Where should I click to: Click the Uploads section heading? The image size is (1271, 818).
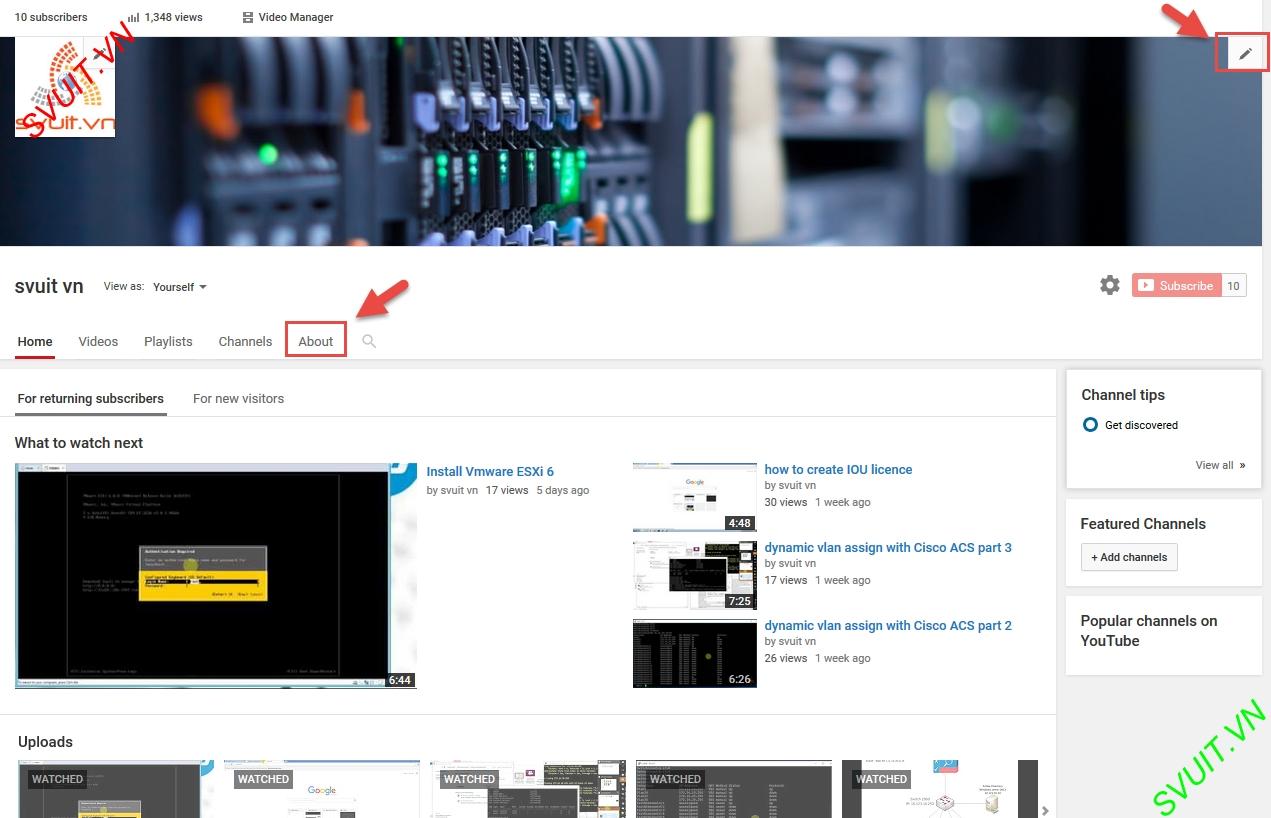click(x=46, y=741)
